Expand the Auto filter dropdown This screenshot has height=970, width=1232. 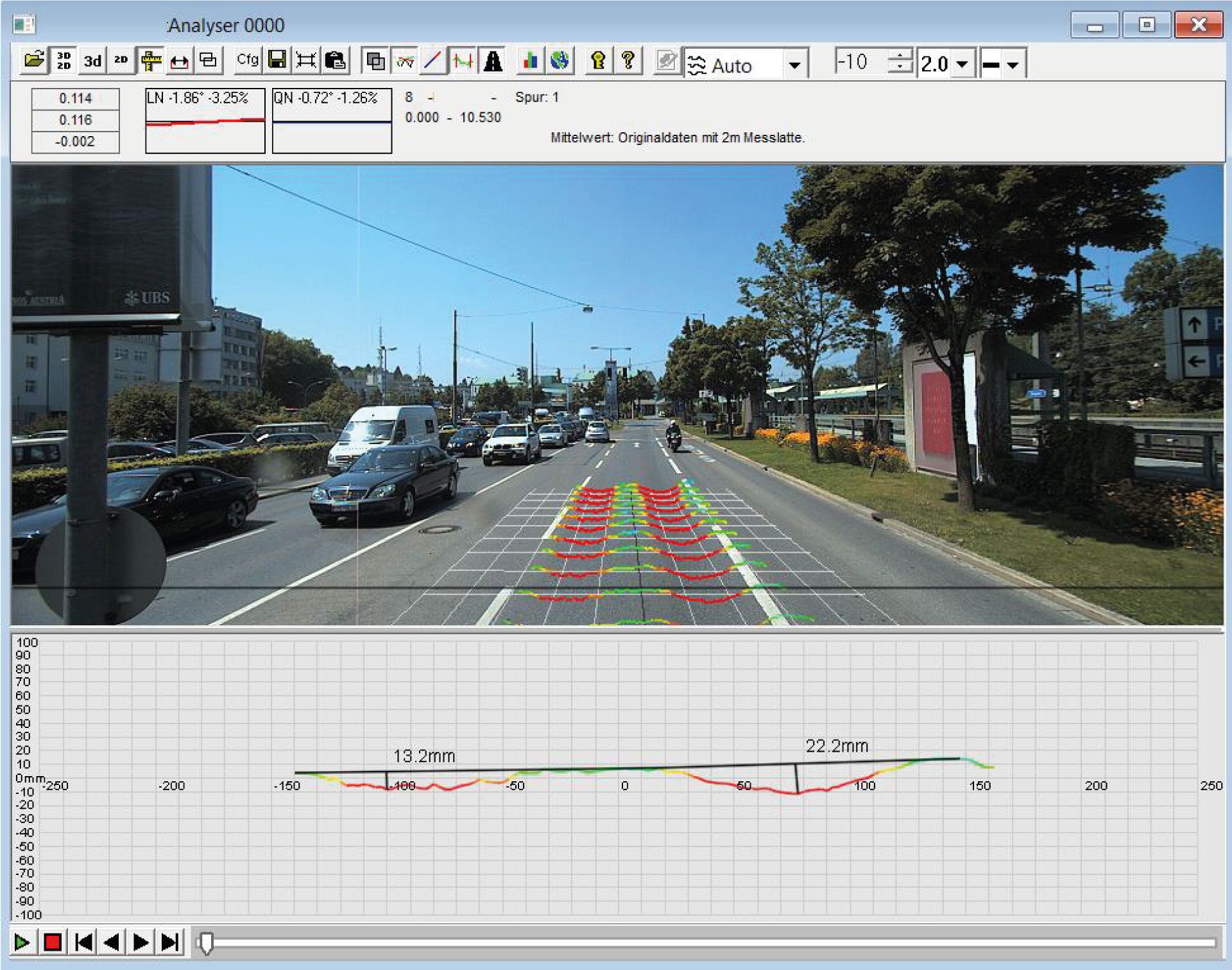[794, 65]
